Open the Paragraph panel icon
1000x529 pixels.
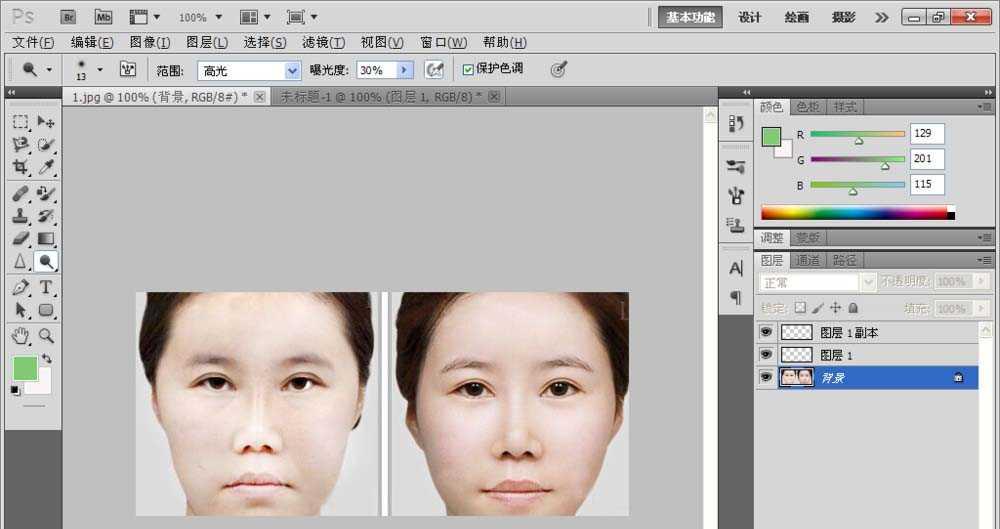[736, 297]
